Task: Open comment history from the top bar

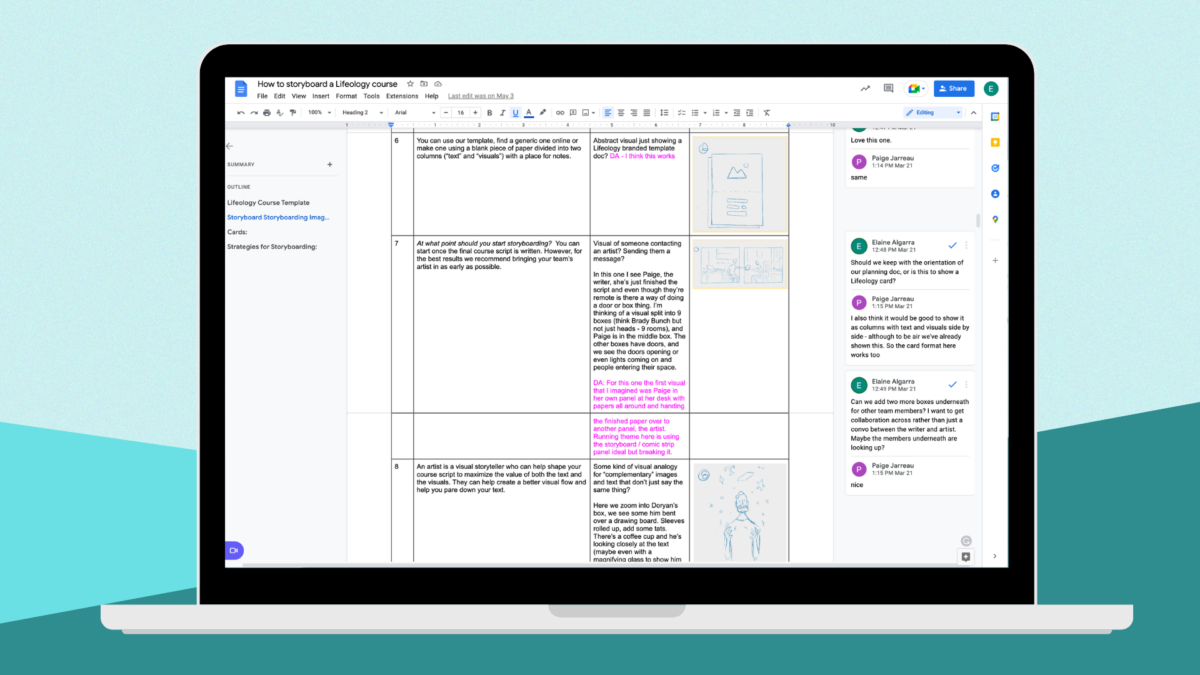Action: (x=887, y=88)
